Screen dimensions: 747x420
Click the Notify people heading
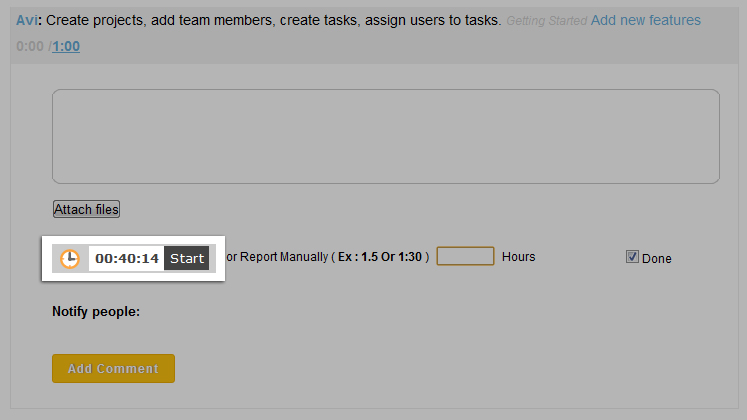click(96, 312)
